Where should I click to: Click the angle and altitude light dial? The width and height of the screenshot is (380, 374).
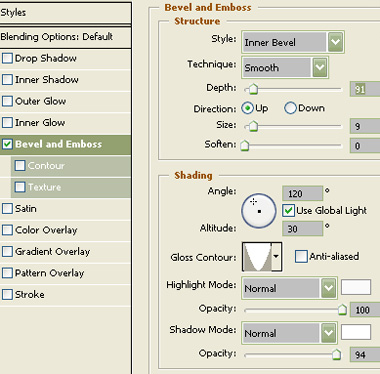click(259, 211)
